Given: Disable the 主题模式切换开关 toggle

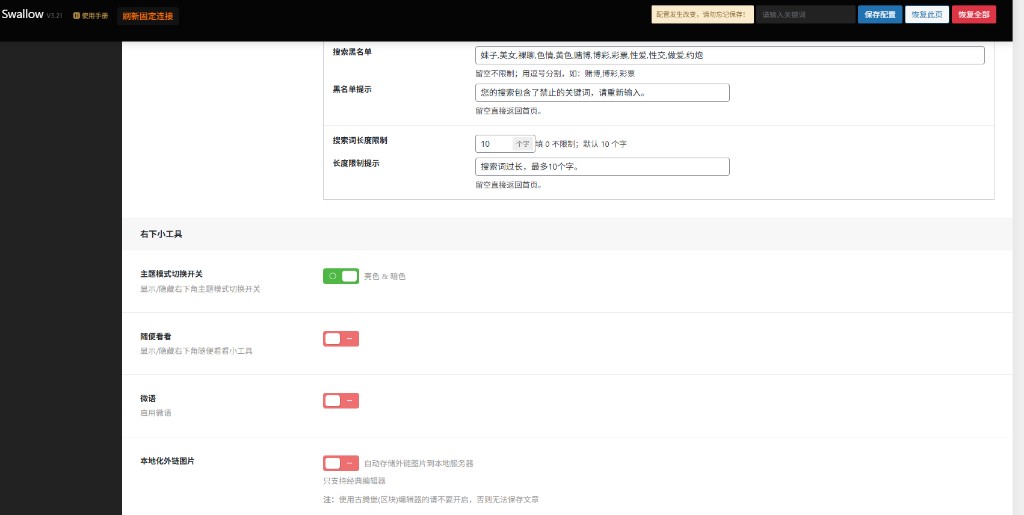Looking at the screenshot, I should (x=340, y=276).
